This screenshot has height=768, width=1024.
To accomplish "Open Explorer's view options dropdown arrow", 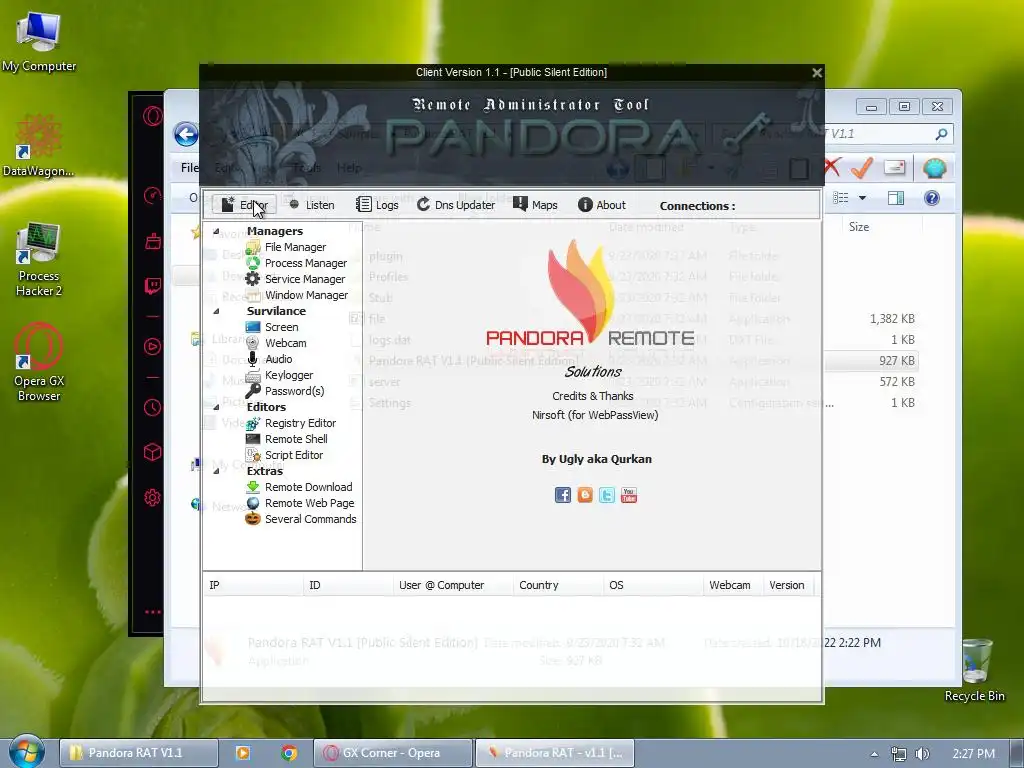I will click(x=862, y=198).
